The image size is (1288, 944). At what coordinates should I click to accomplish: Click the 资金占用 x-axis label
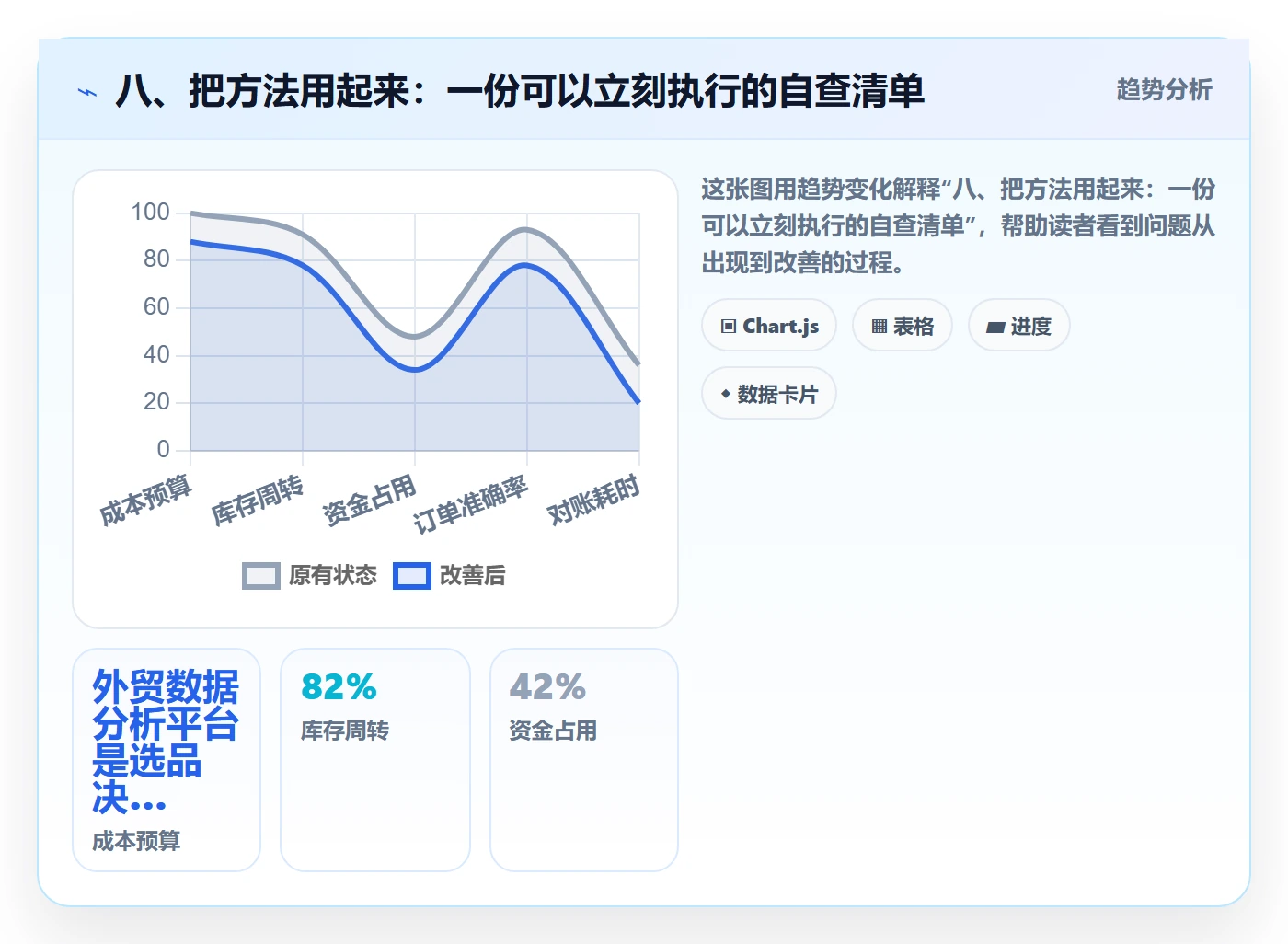point(370,500)
